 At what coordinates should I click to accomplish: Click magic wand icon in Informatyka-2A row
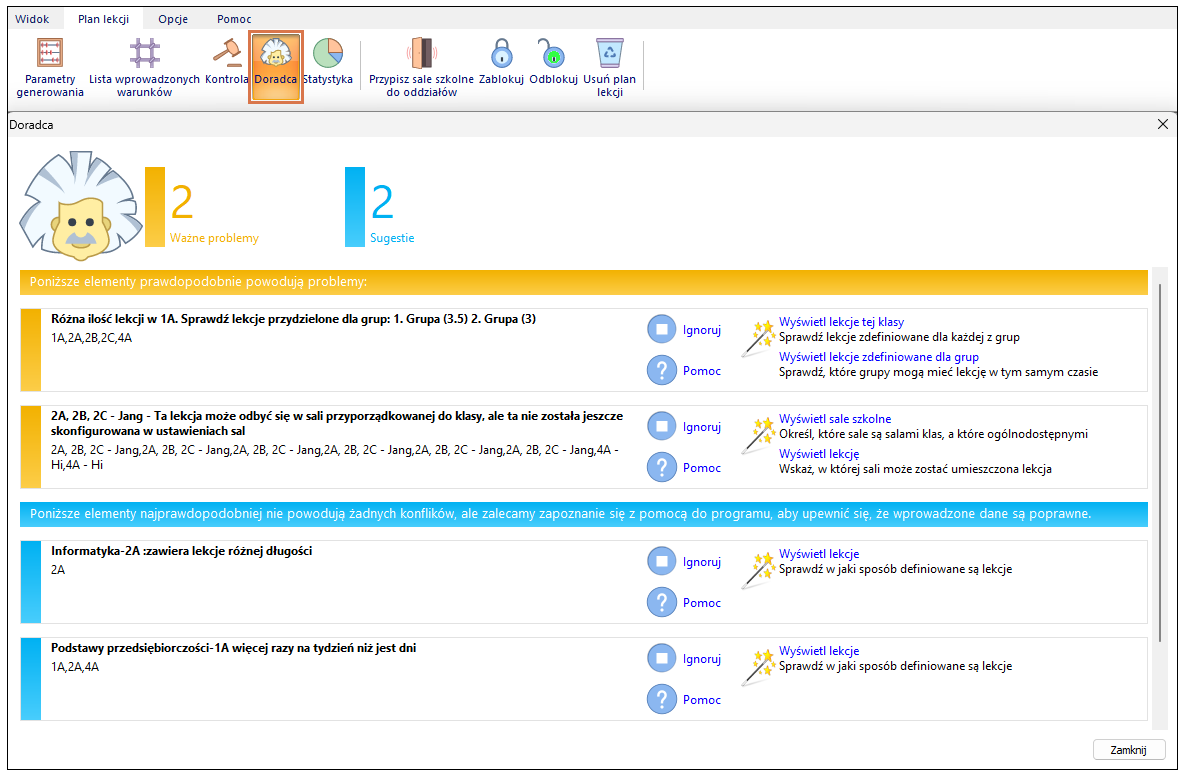[x=758, y=570]
